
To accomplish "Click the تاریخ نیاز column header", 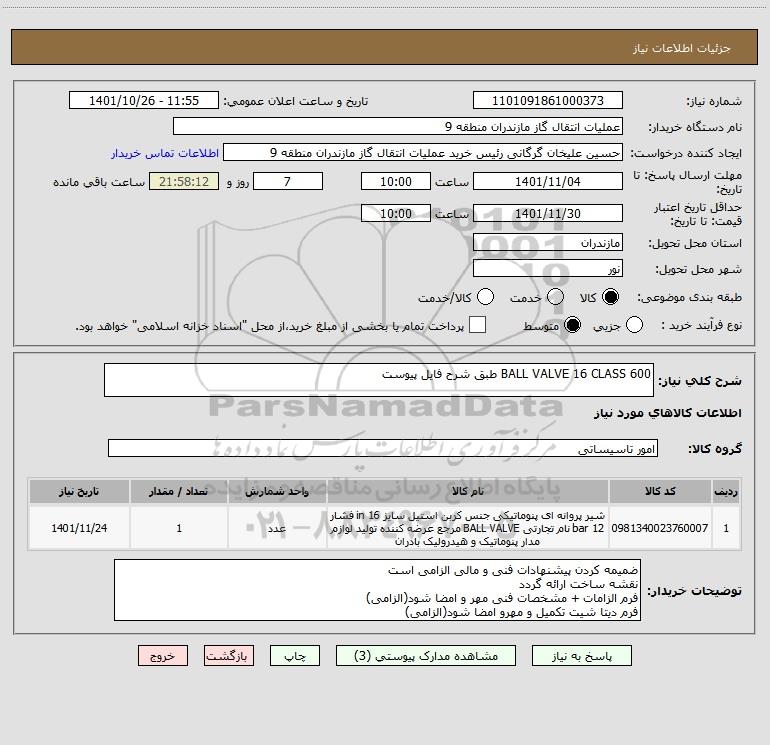I will [79, 491].
